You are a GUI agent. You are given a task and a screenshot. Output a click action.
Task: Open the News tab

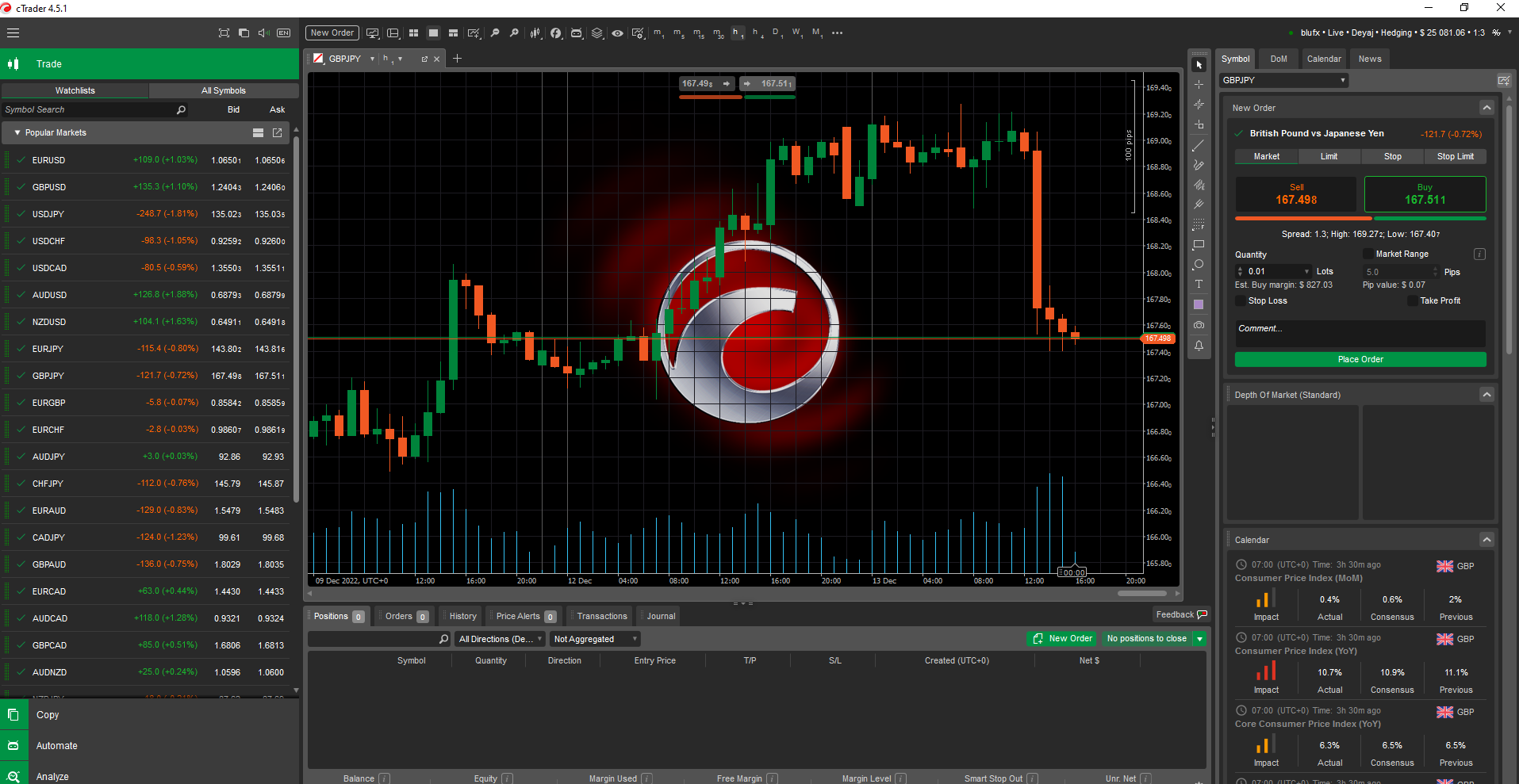(1370, 59)
